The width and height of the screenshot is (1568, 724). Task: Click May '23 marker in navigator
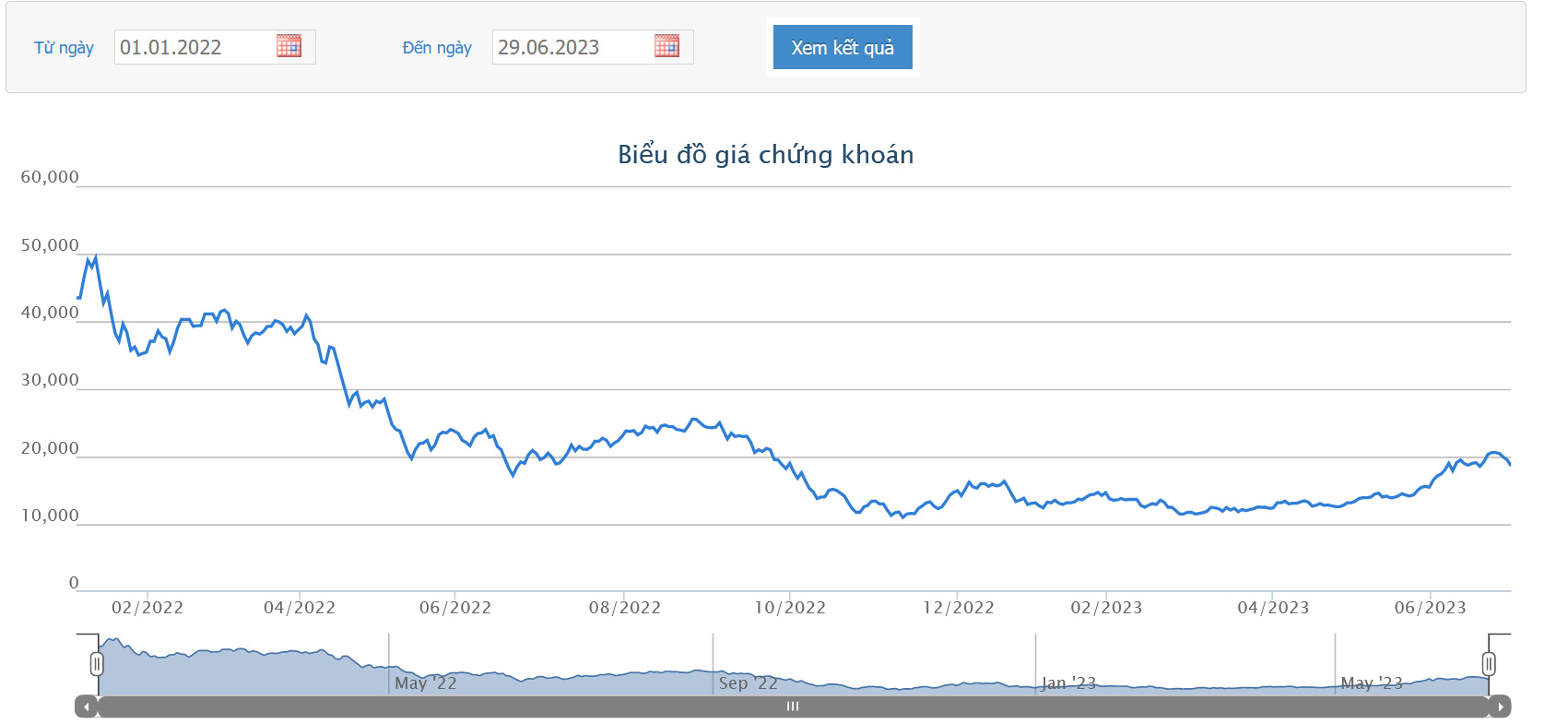tap(1372, 683)
